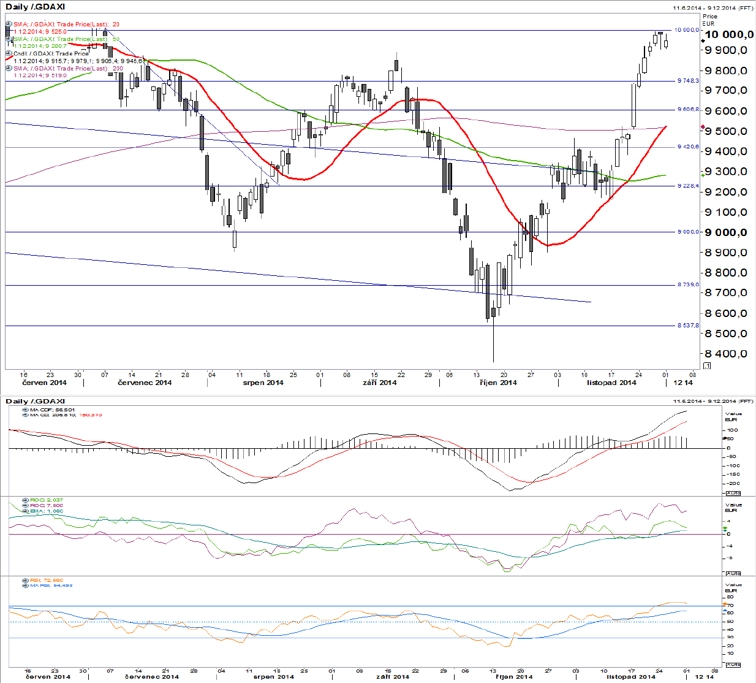756x683 pixels.
Task: Click the Cndl candlestick series legend icon
Action: [9, 54]
